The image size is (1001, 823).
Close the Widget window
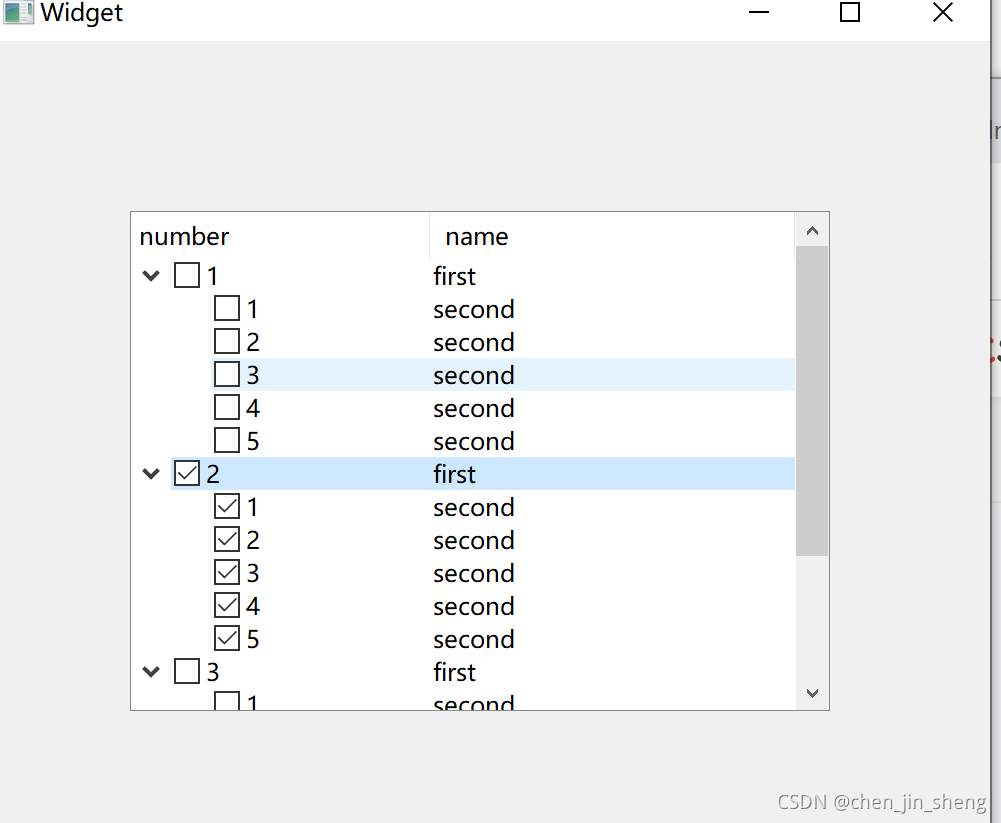coord(943,12)
